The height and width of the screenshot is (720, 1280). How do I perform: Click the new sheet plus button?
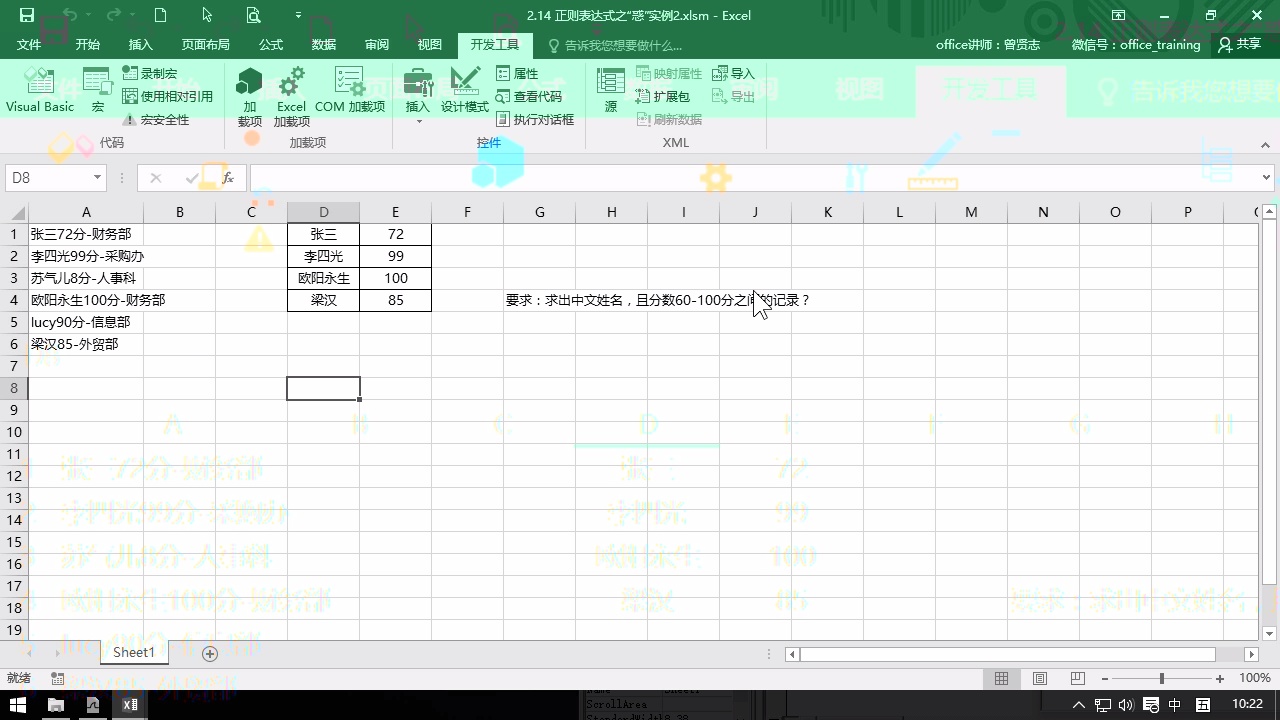coord(209,652)
